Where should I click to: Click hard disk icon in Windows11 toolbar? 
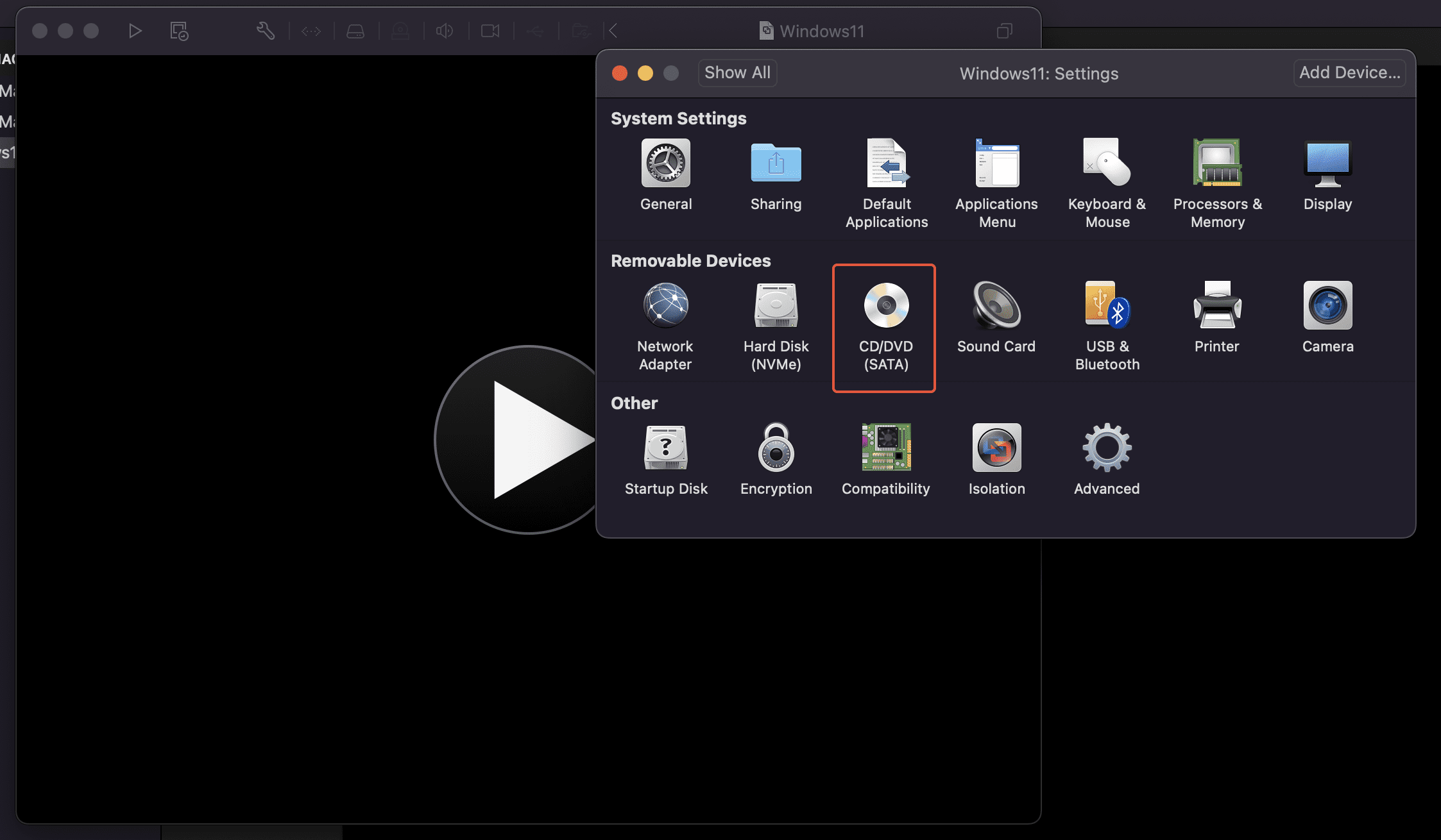[x=355, y=31]
